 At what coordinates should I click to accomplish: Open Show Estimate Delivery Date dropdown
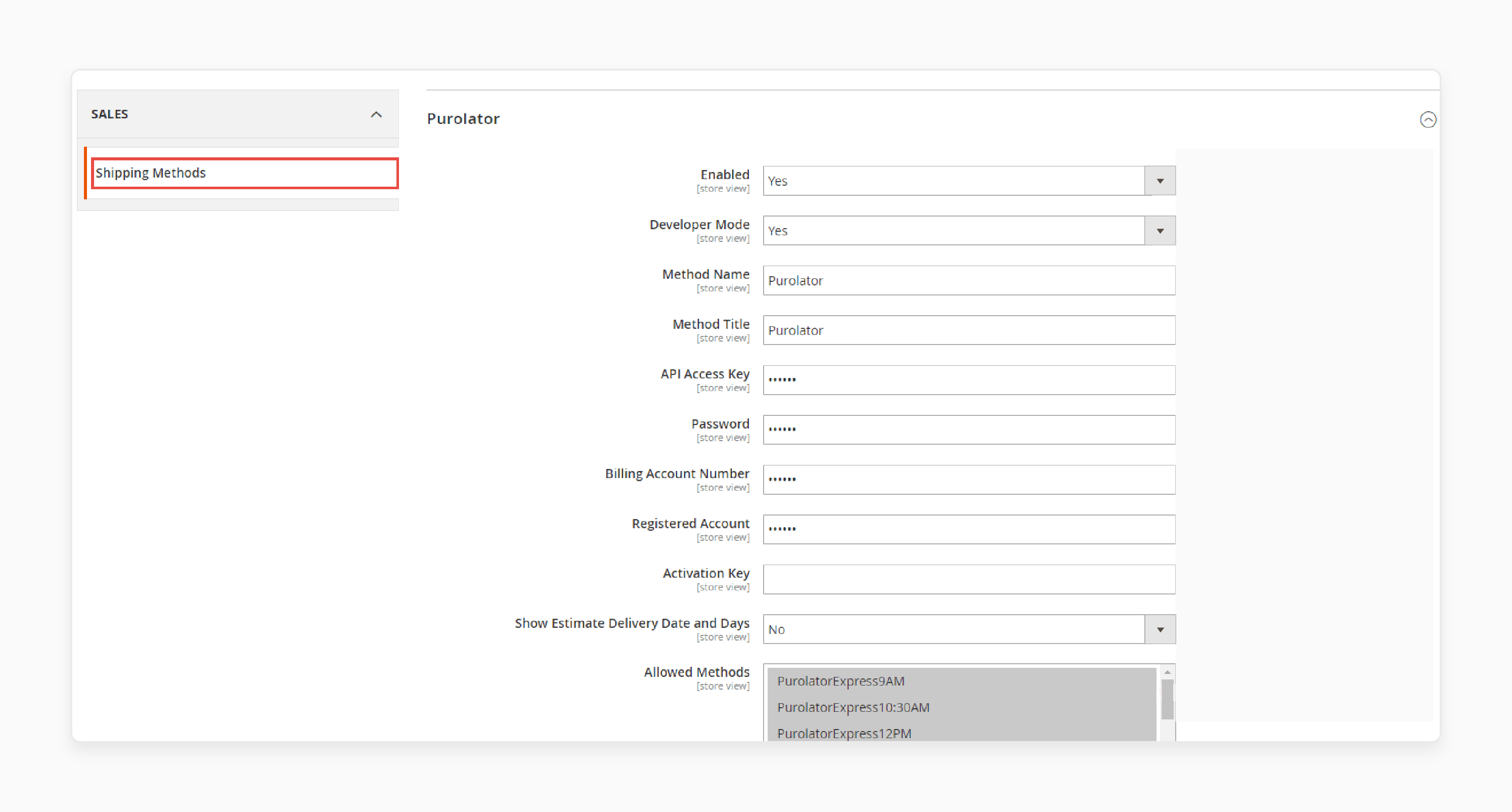tap(968, 629)
